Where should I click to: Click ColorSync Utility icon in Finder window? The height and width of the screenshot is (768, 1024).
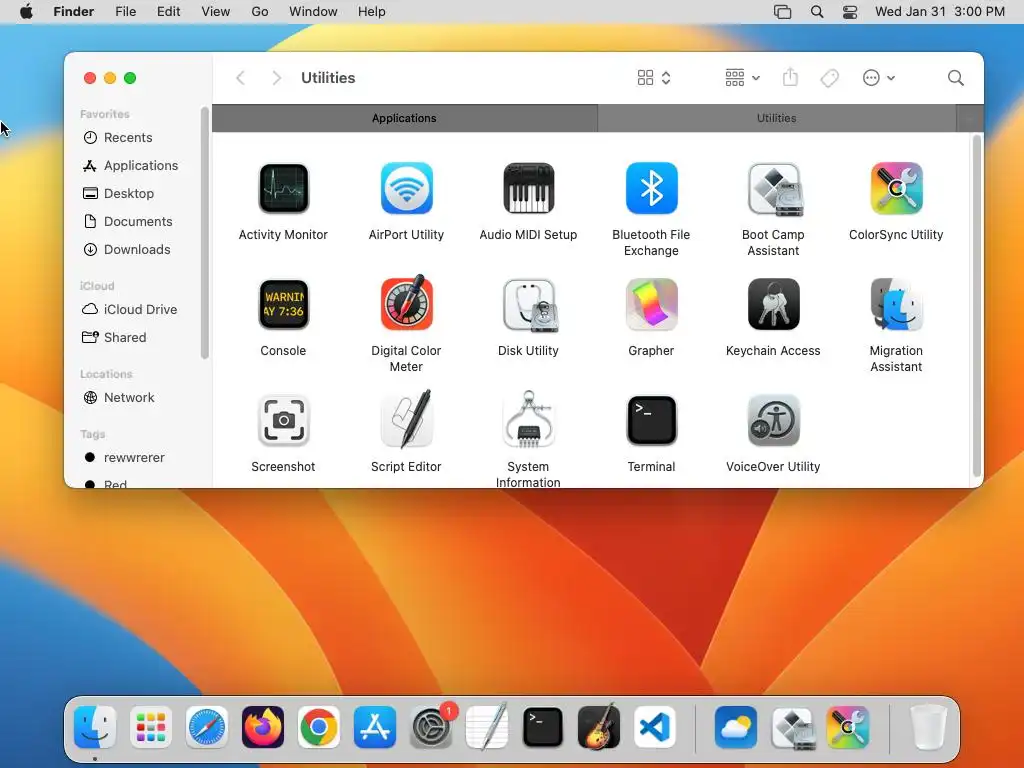click(x=896, y=189)
